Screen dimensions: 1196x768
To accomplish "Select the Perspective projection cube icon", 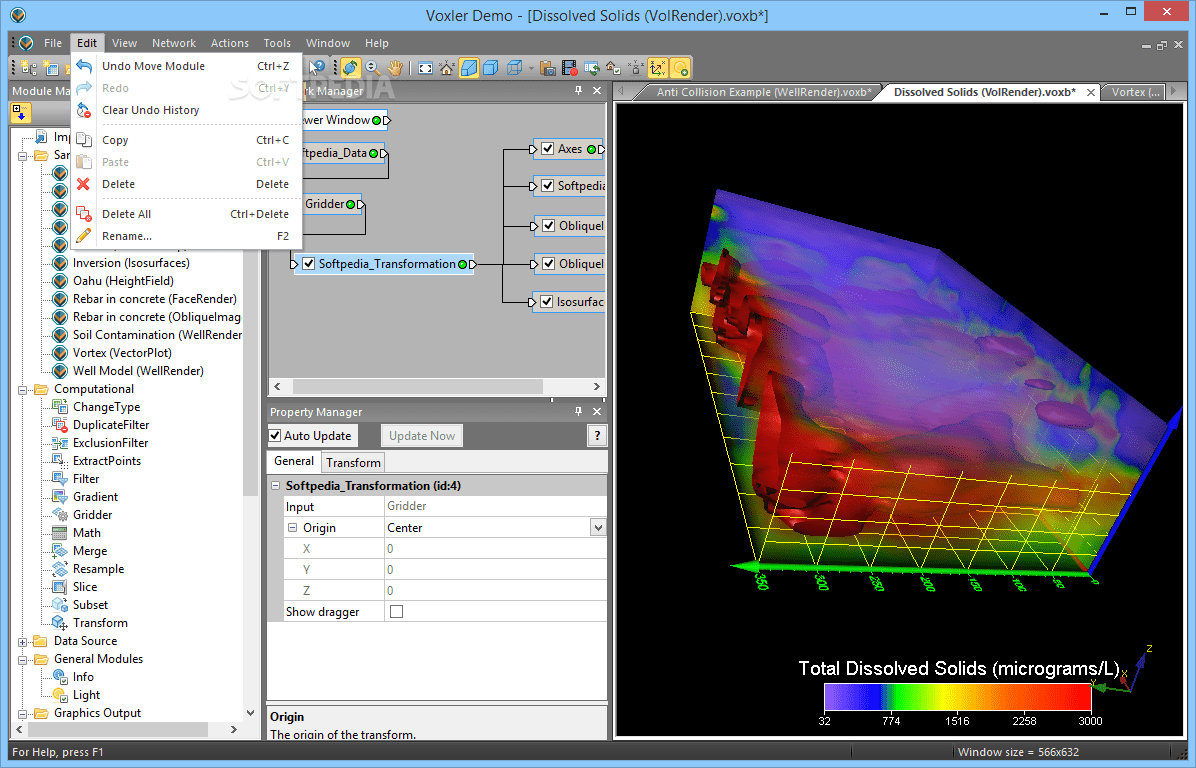I will (470, 68).
